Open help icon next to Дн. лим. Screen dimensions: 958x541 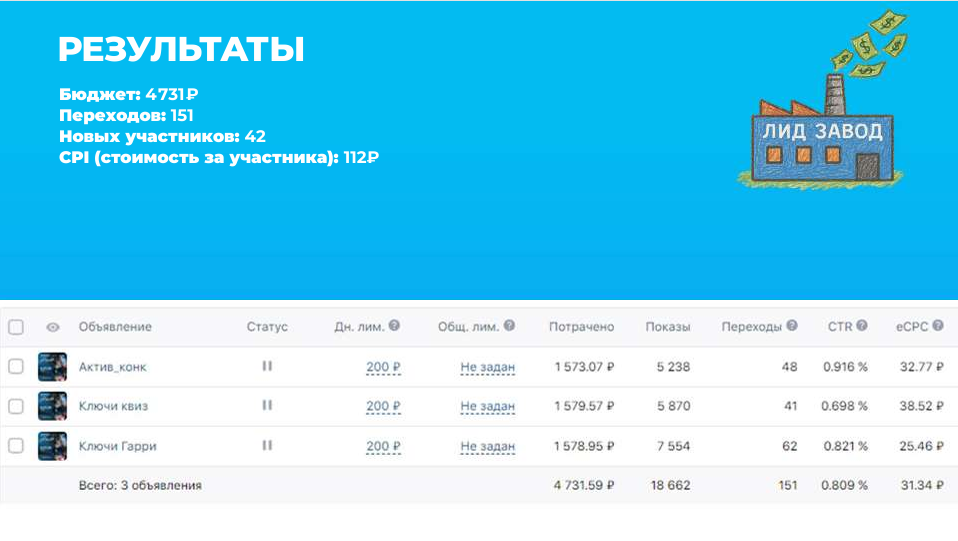coord(394,326)
